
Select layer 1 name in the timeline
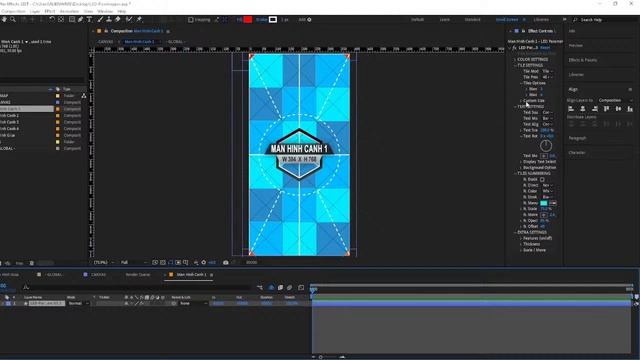47,304
